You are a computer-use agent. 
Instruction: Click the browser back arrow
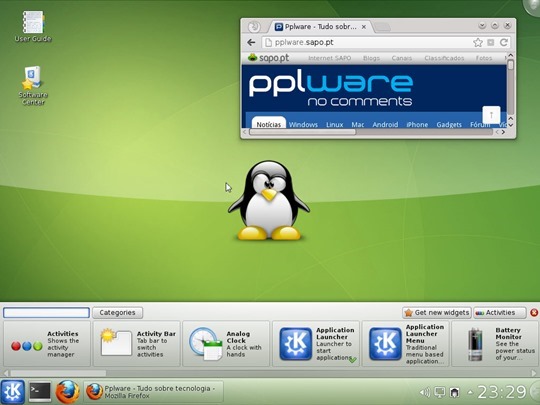[251, 42]
